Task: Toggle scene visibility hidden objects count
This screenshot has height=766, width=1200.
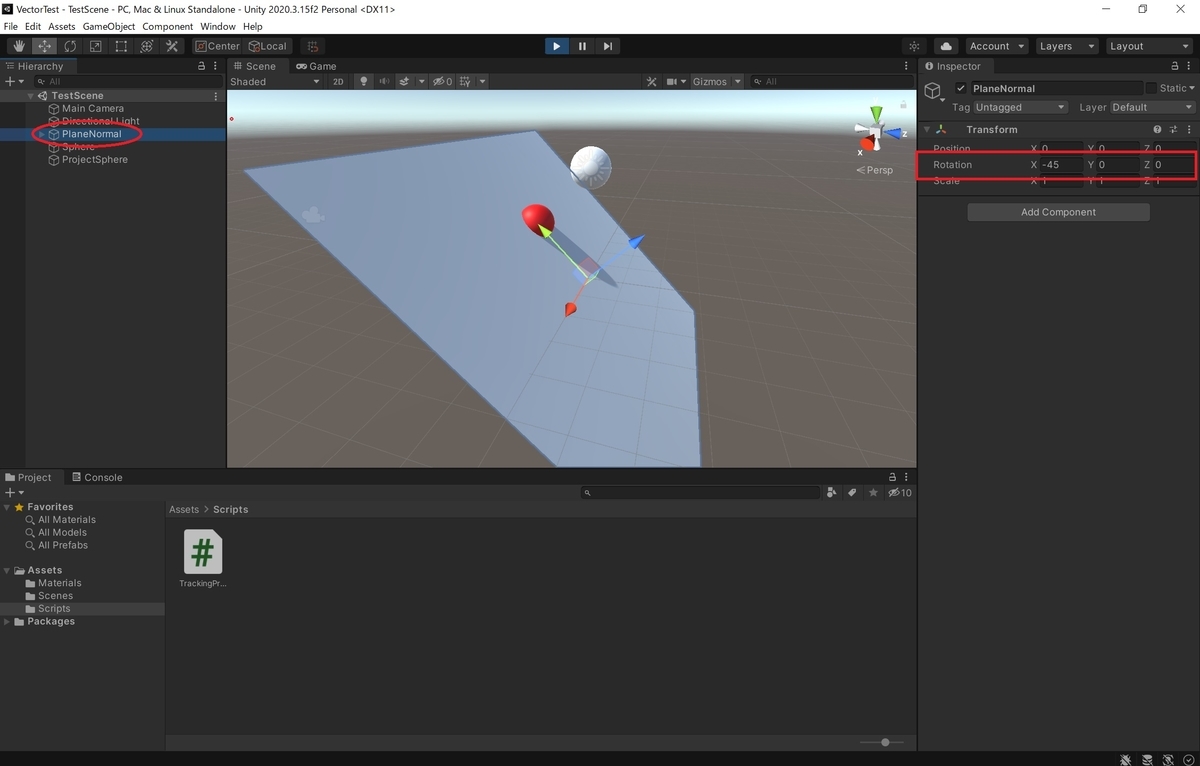Action: tap(443, 81)
